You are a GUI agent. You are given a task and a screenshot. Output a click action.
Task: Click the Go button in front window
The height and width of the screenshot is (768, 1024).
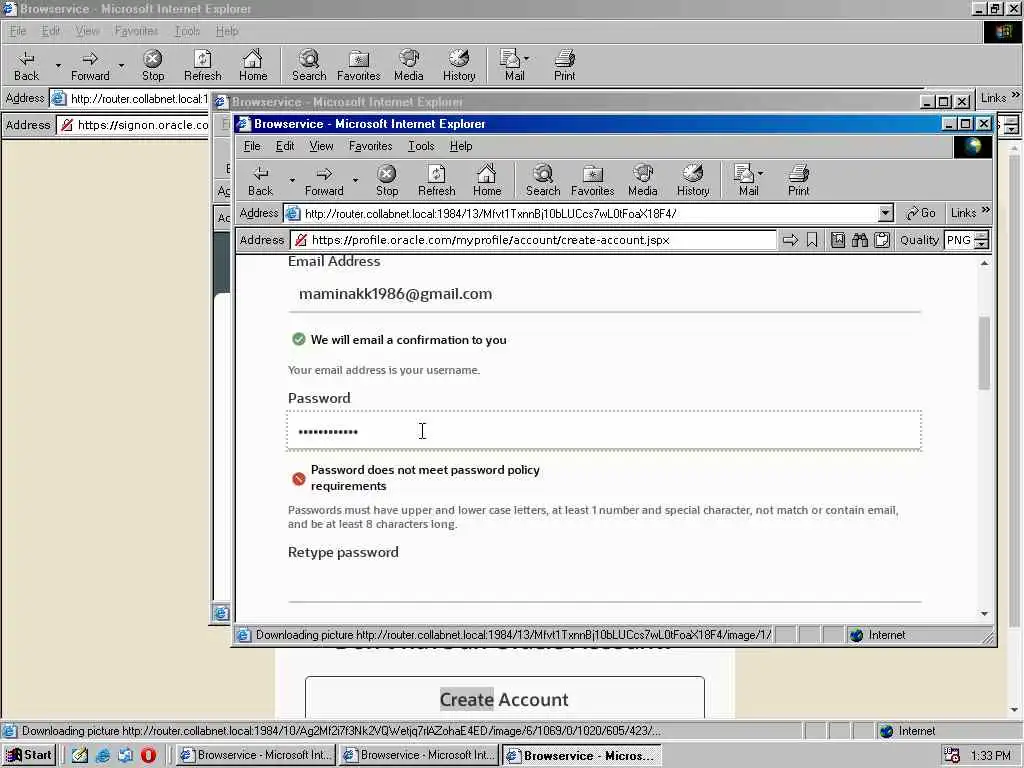[x=920, y=213]
